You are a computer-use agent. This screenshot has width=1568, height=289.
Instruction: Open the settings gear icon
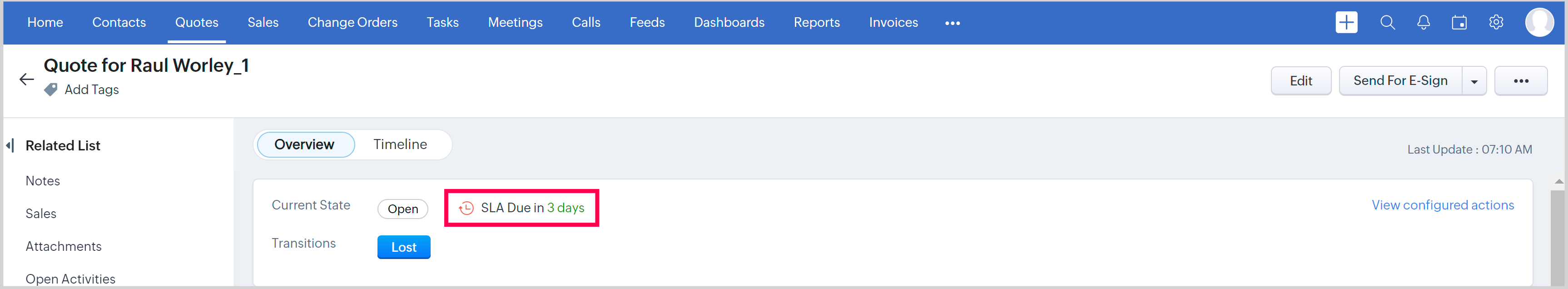pyautogui.click(x=1496, y=23)
